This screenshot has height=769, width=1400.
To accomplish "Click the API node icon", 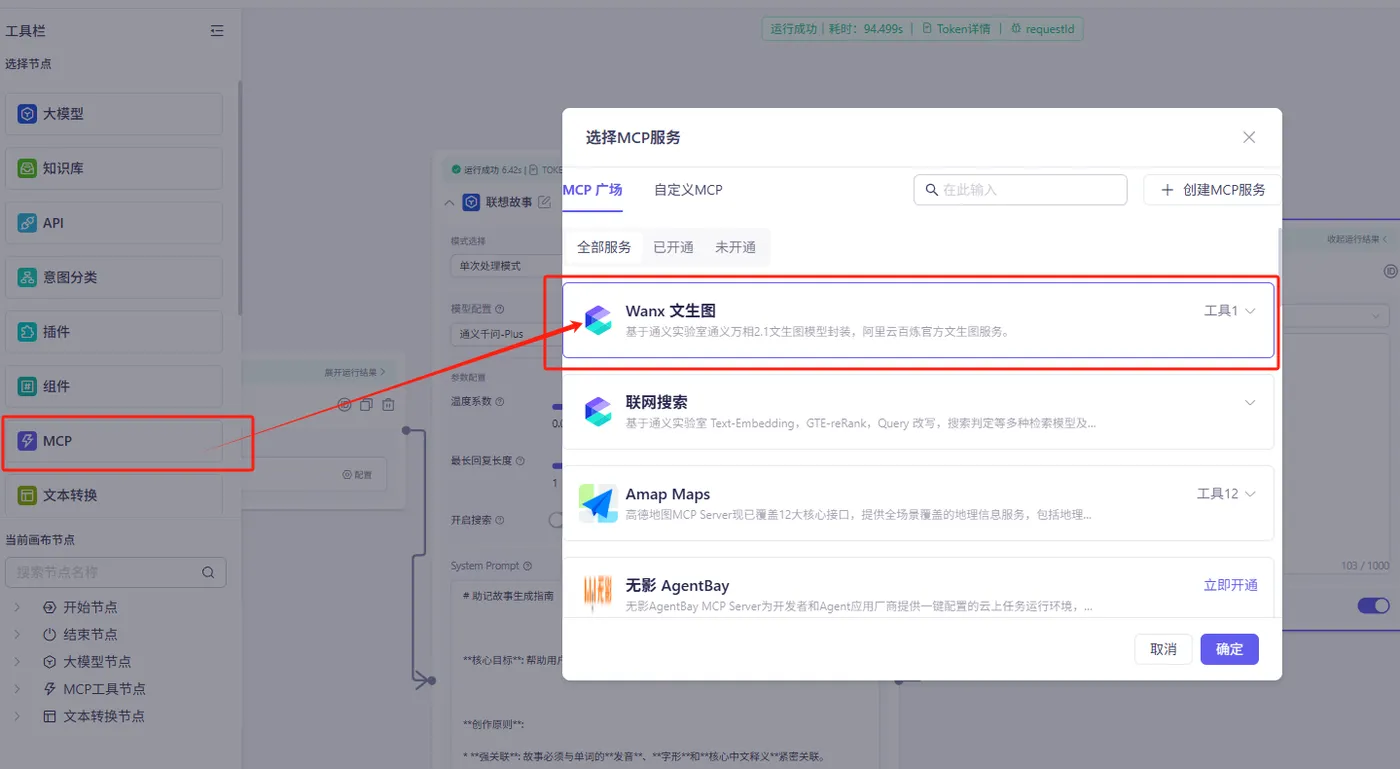I will click(x=27, y=223).
